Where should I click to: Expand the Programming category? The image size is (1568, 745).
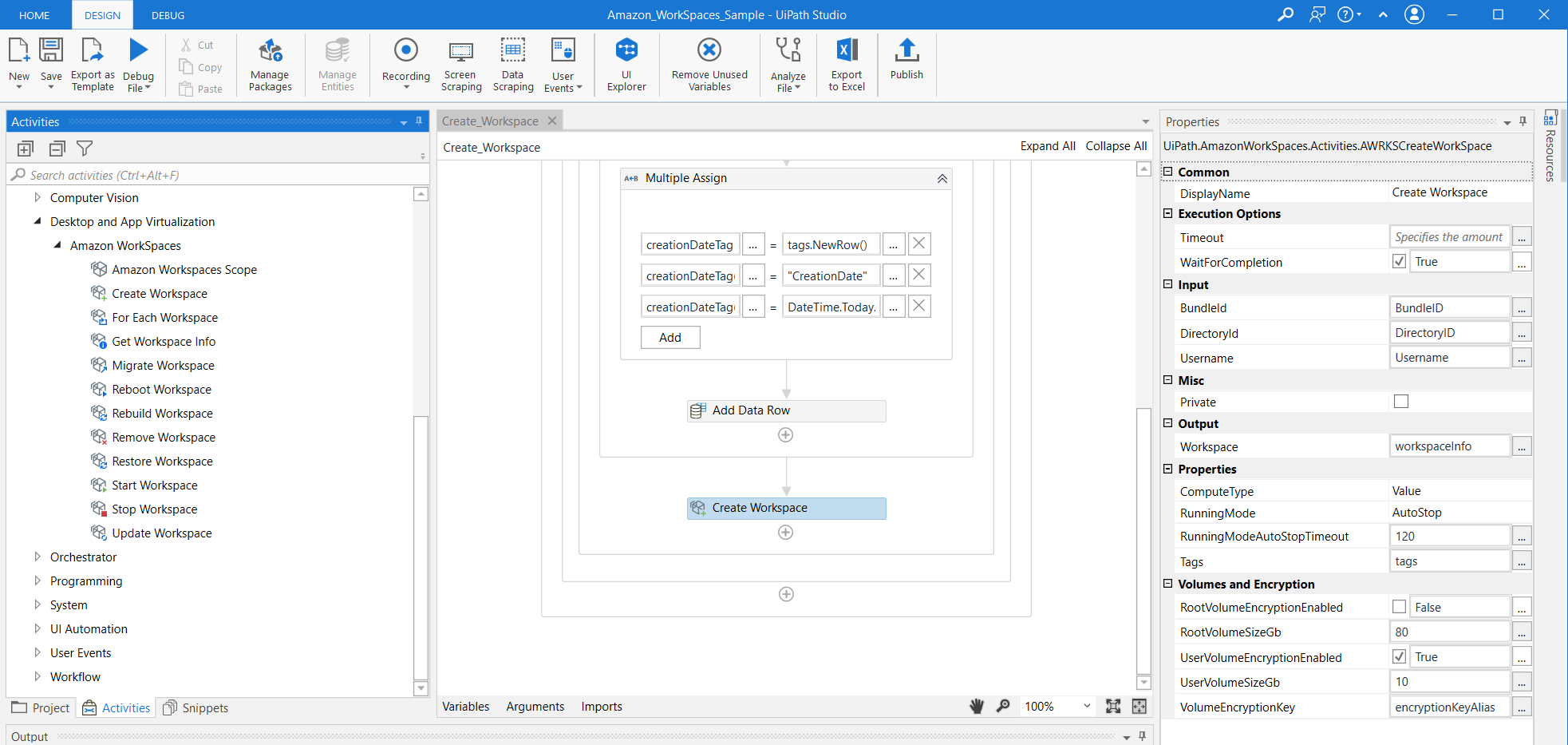pyautogui.click(x=37, y=581)
